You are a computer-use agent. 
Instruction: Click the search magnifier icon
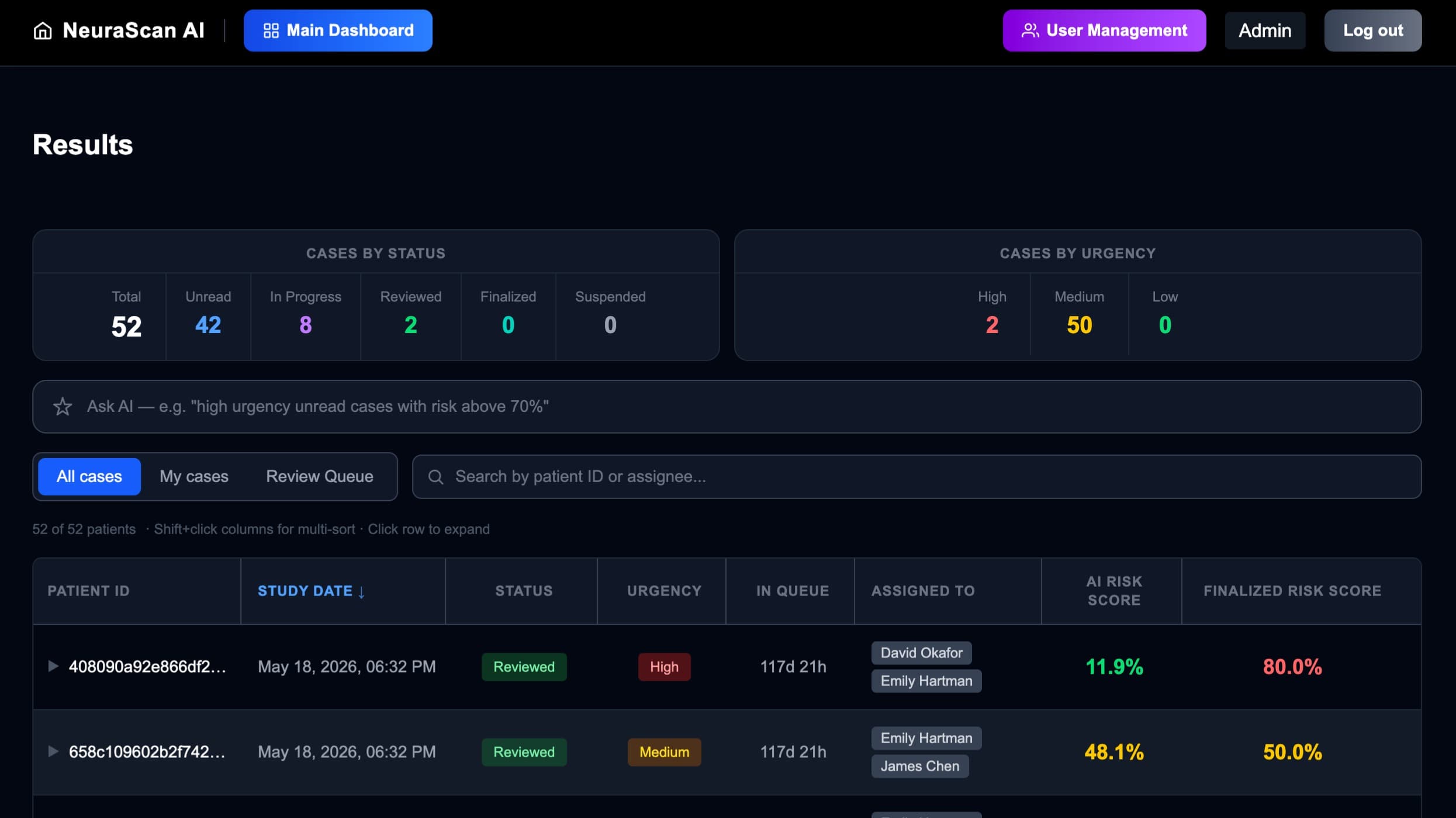point(435,477)
